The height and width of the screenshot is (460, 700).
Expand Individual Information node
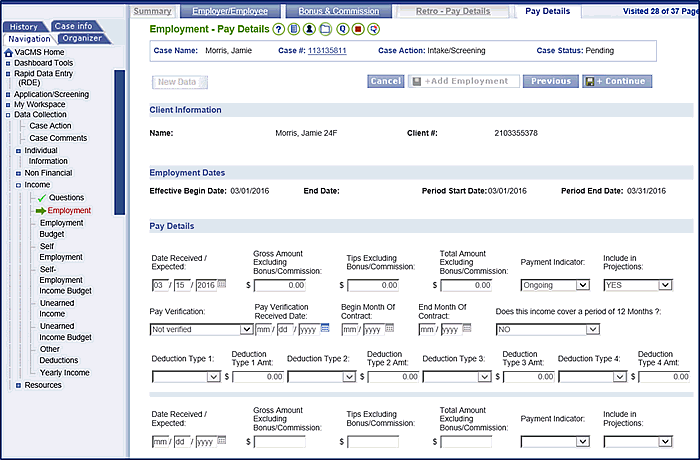click(x=18, y=151)
